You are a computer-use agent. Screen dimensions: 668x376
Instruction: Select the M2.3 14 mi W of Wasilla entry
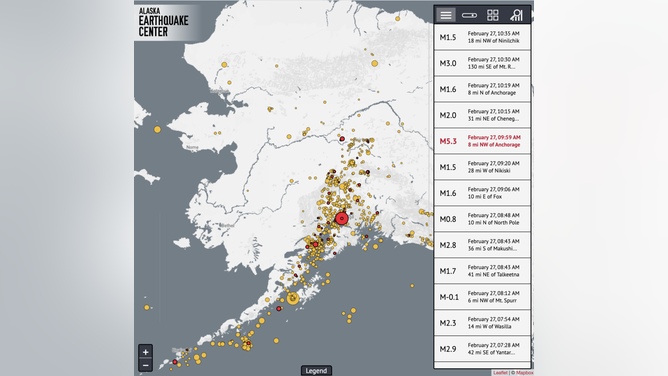(x=482, y=323)
